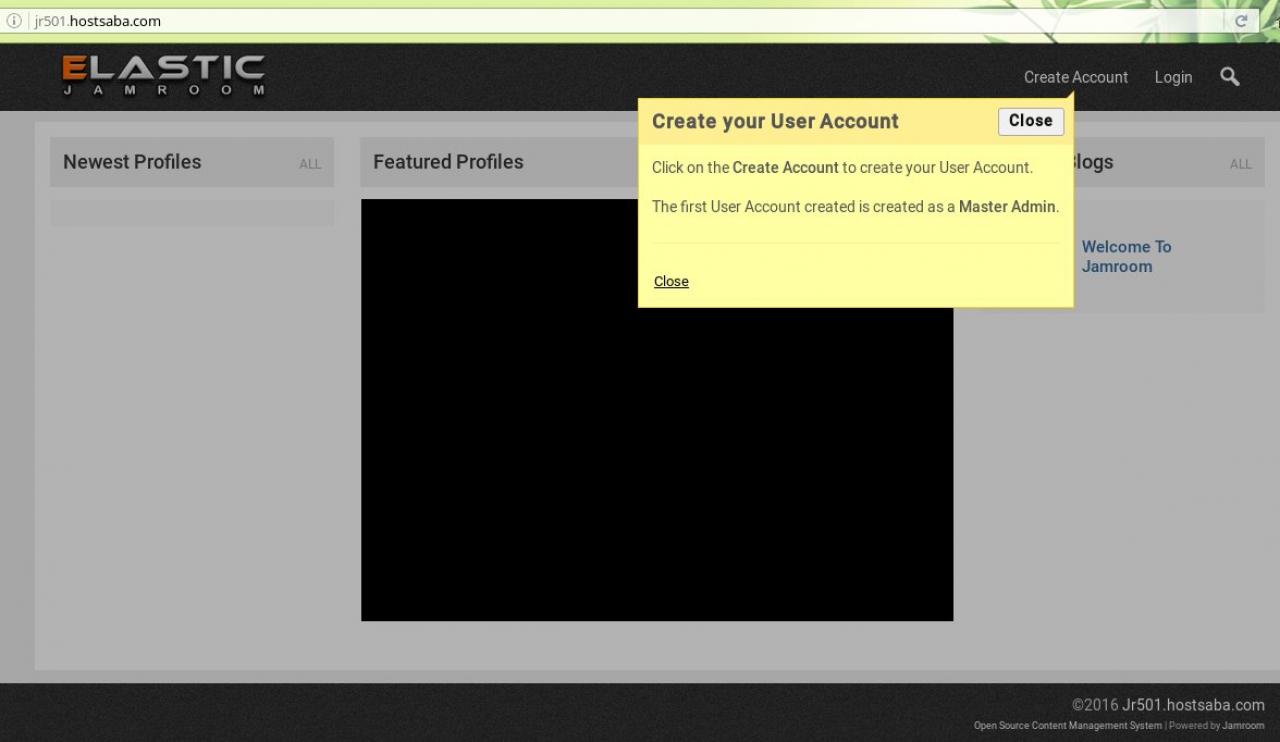Click Open Source Content Management System footer text
1280x742 pixels.
click(x=1068, y=726)
